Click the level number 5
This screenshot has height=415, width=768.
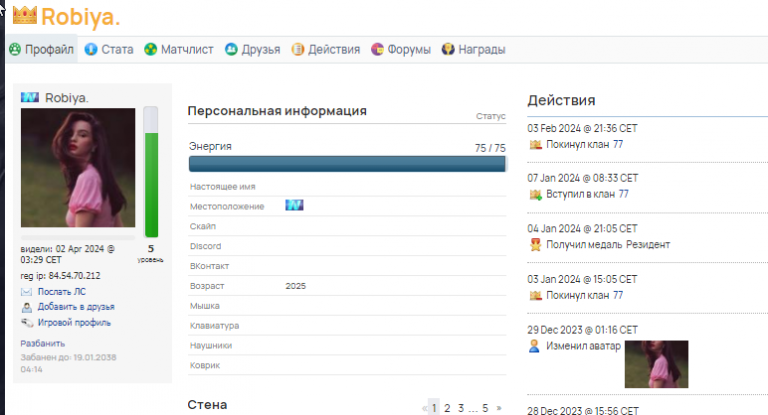point(151,249)
